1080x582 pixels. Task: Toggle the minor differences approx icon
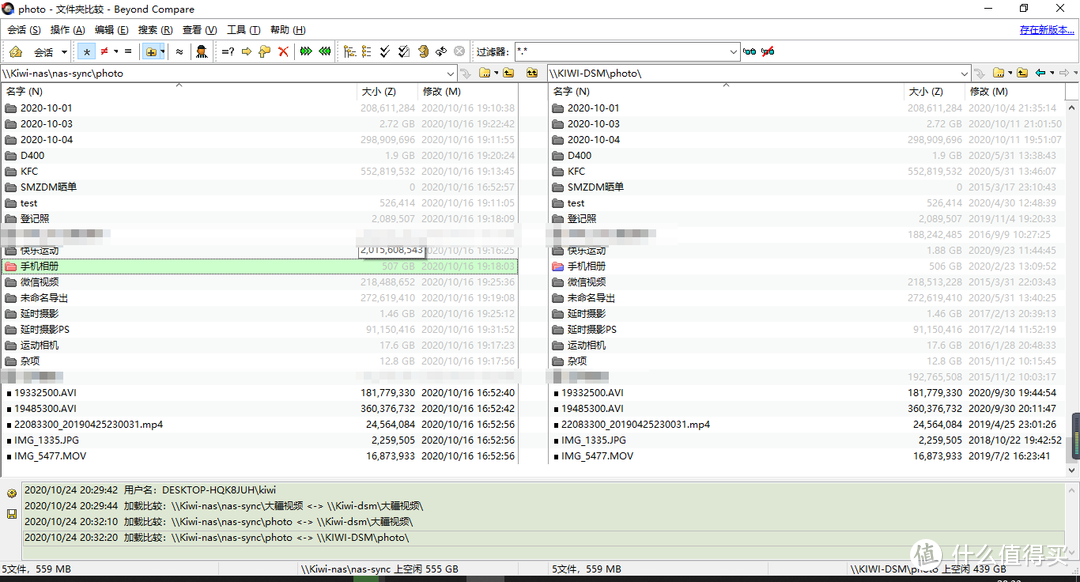pyautogui.click(x=180, y=52)
